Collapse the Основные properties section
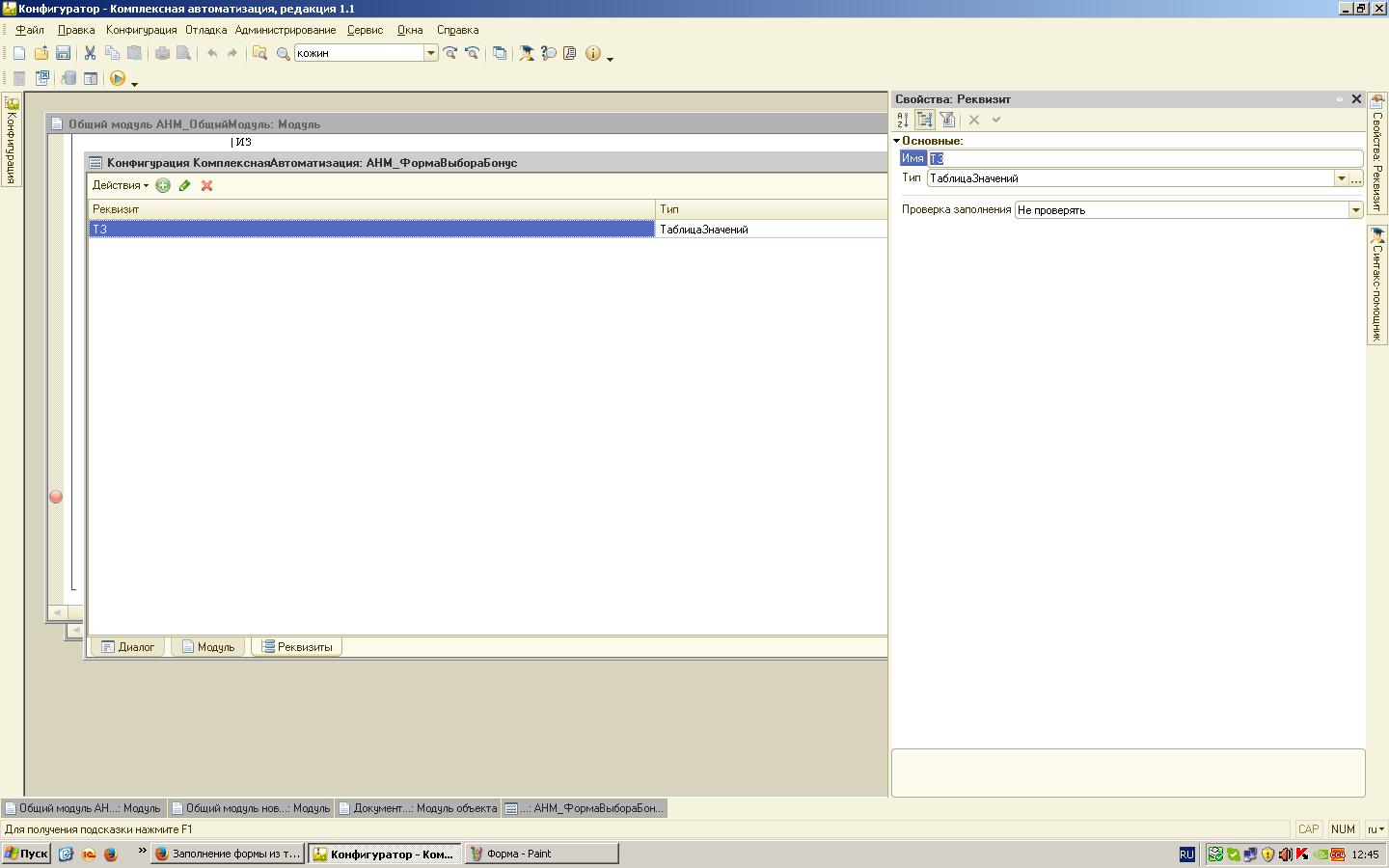The height and width of the screenshot is (868, 1389). click(x=896, y=141)
